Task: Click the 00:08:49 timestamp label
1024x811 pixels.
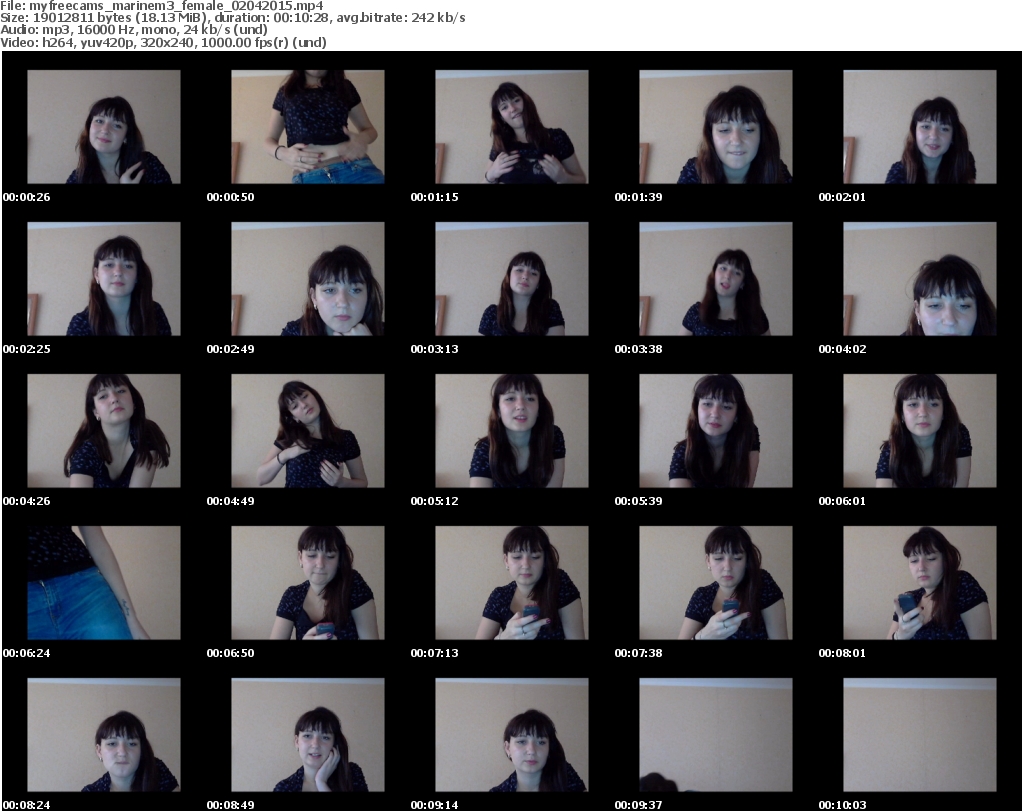Action: click(x=231, y=805)
